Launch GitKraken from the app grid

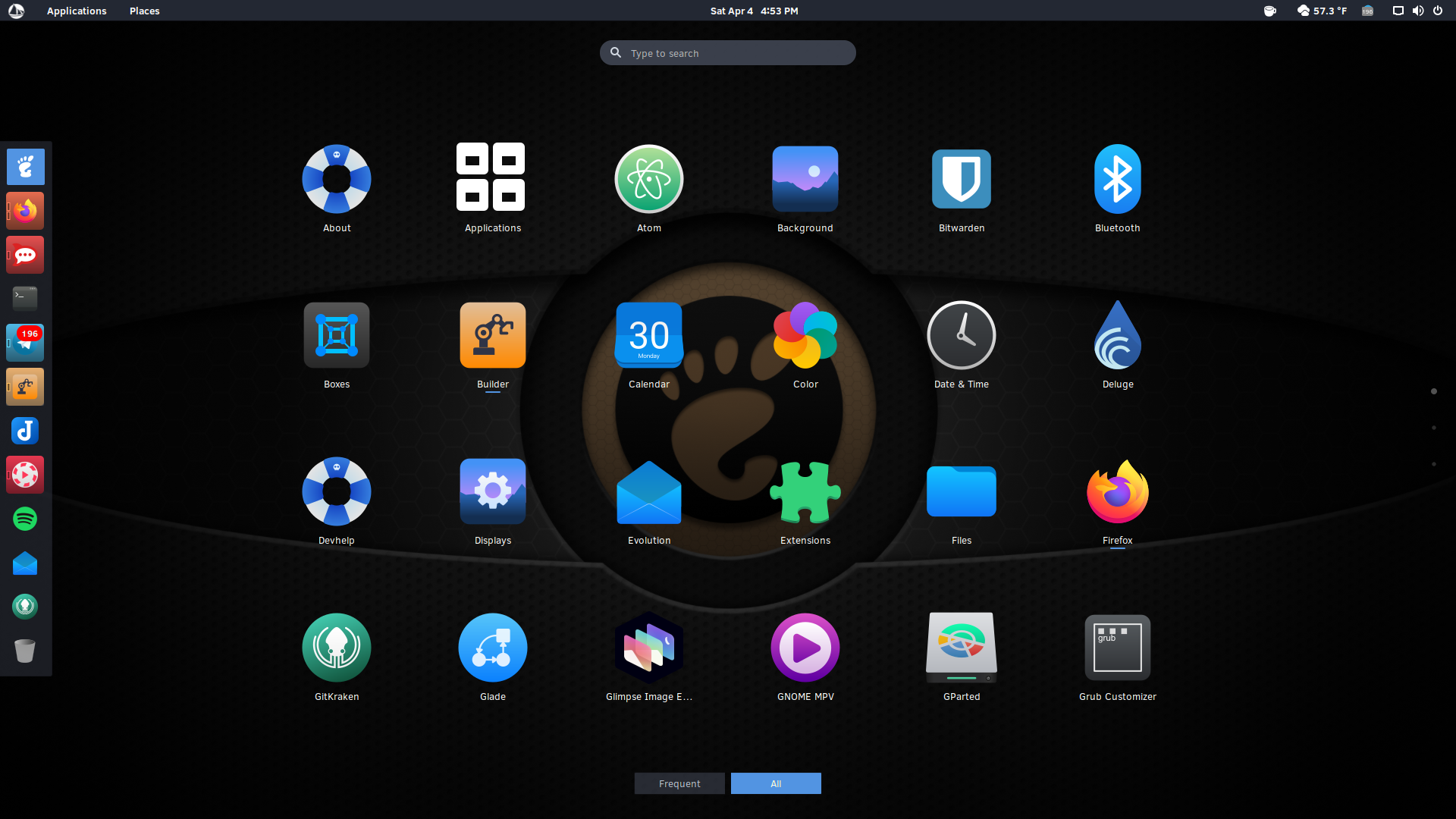(x=337, y=648)
